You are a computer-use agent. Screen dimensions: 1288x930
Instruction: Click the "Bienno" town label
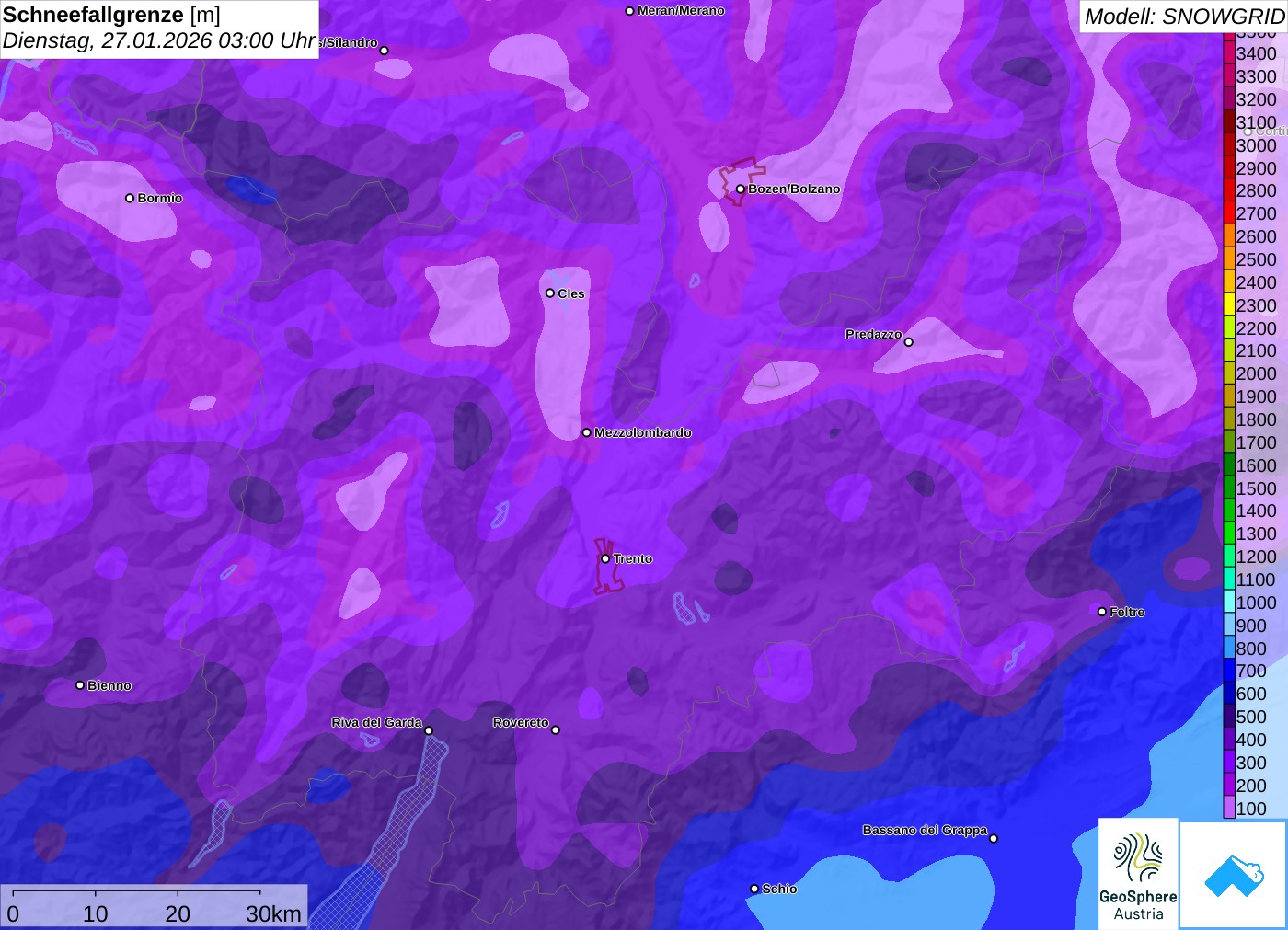pyautogui.click(x=109, y=685)
